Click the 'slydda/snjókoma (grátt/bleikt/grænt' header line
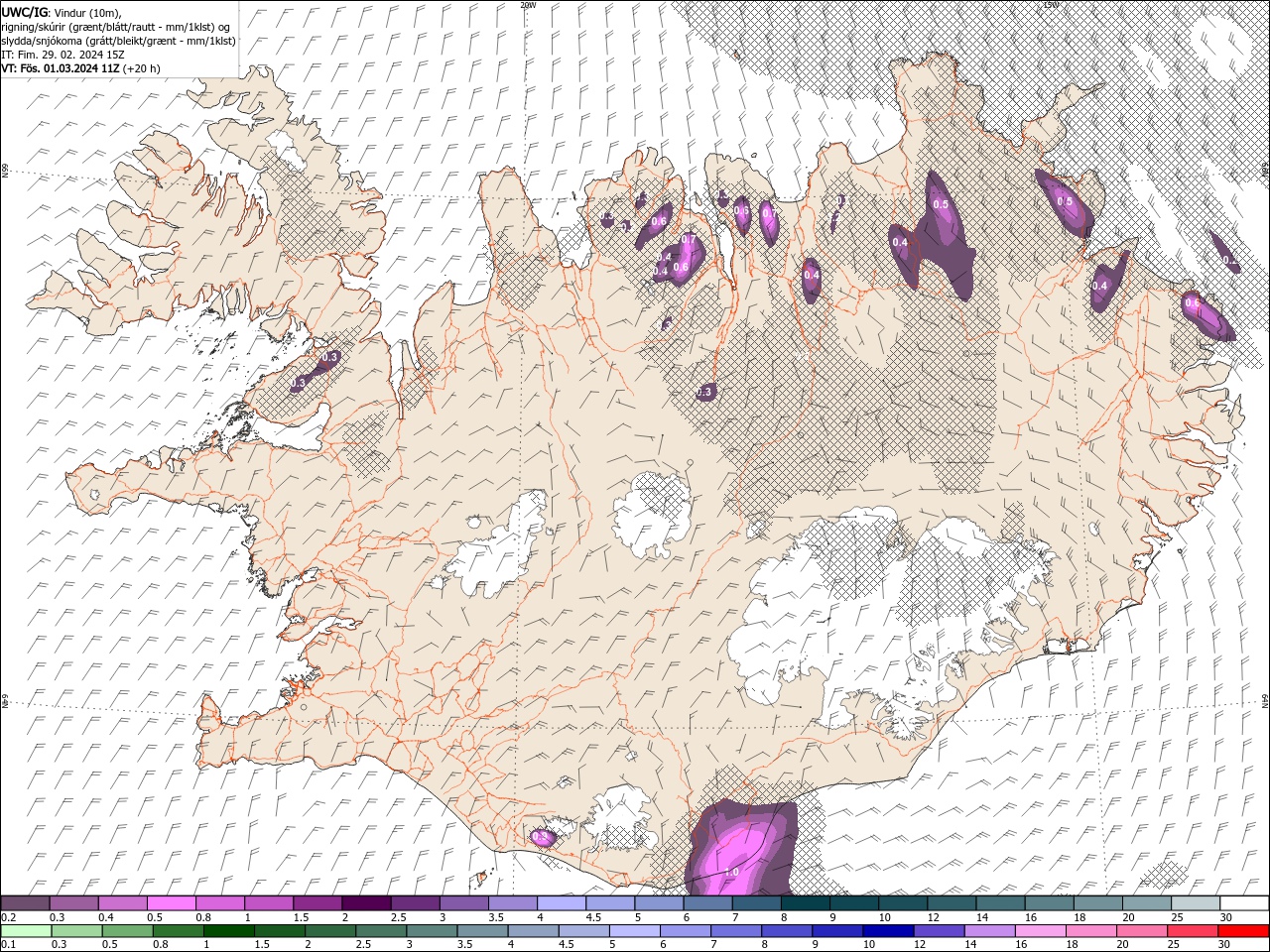This screenshot has height=952, width=1270. pyautogui.click(x=119, y=41)
